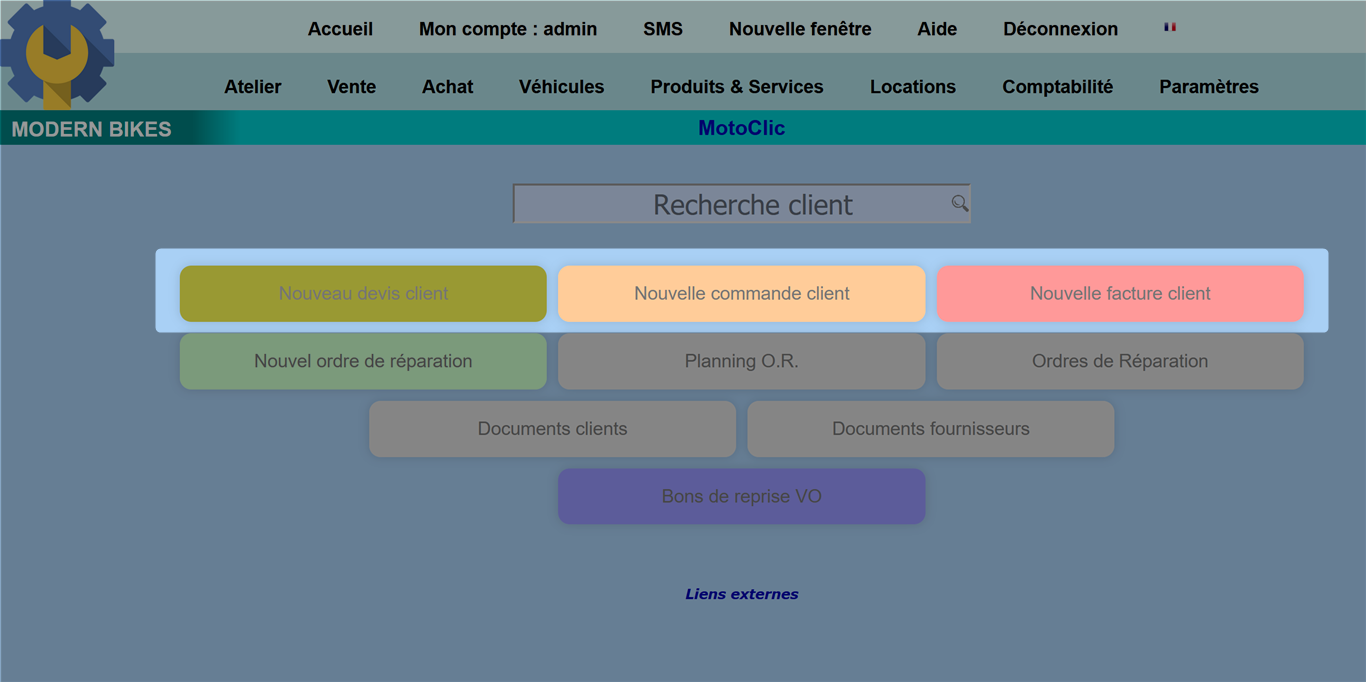Viewport: 1366px width, 682px height.
Task: Create a Nouvelle facture client
Action: point(1120,294)
